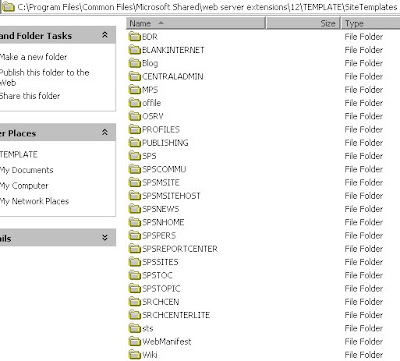Viewport: 400px width, 361px height.
Task: Select the SPSMSITEHOST folder name
Action: (x=171, y=196)
